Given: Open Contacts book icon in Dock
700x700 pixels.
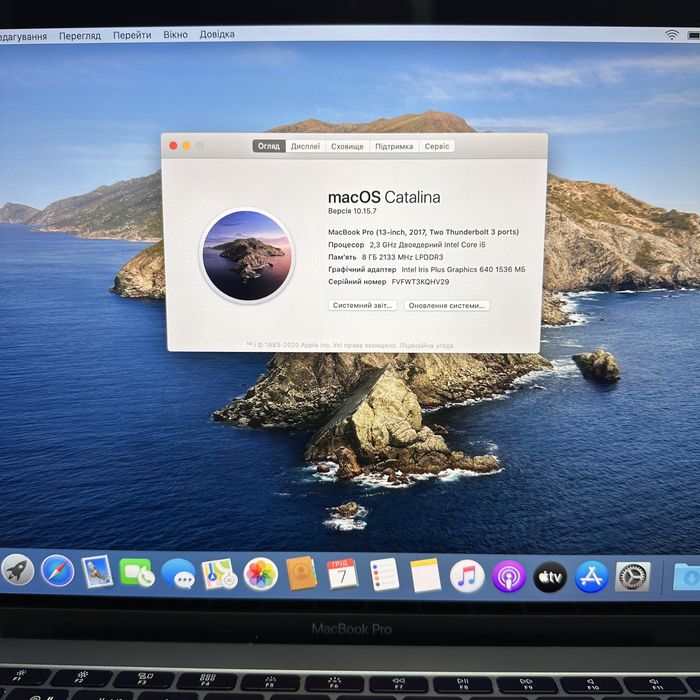Looking at the screenshot, I should click(x=301, y=574).
